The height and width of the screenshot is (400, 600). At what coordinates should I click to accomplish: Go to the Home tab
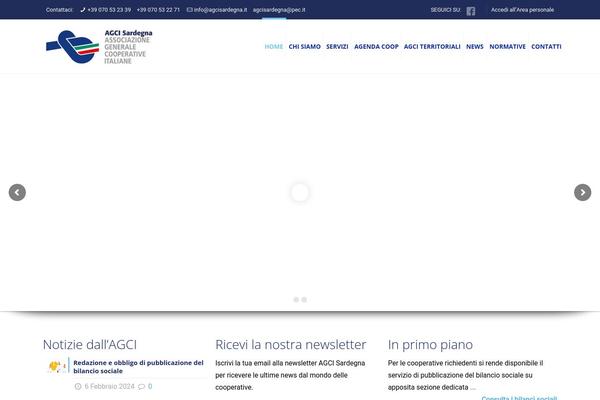[x=273, y=47]
